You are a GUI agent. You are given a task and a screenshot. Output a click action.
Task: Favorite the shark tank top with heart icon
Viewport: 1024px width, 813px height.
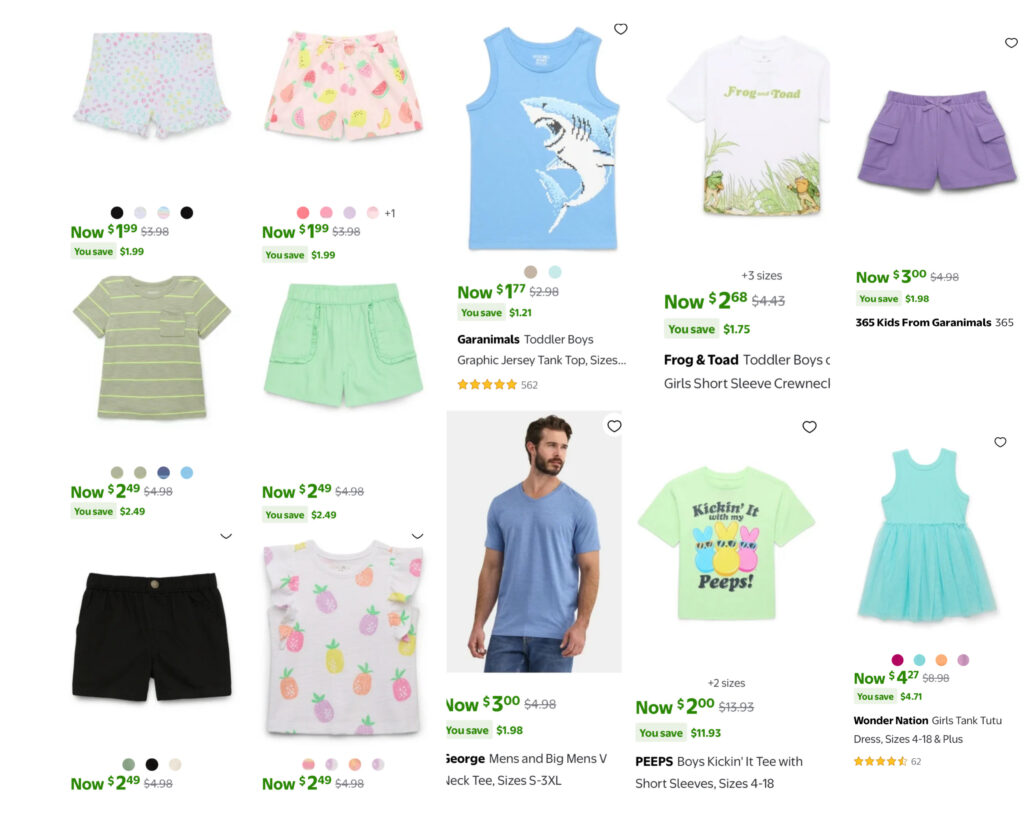(x=620, y=29)
